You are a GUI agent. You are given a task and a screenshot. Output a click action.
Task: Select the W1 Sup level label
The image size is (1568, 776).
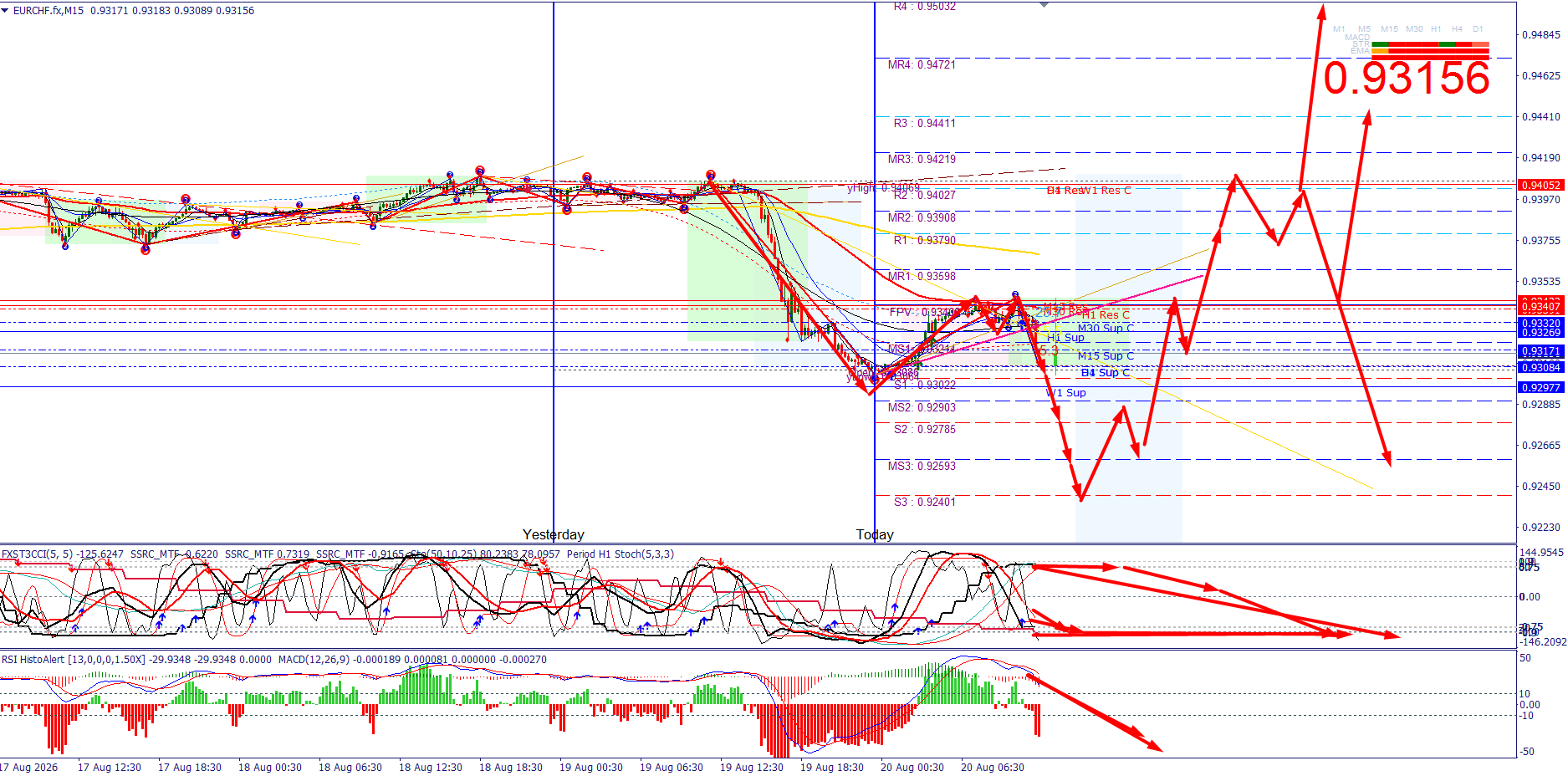tap(1066, 392)
